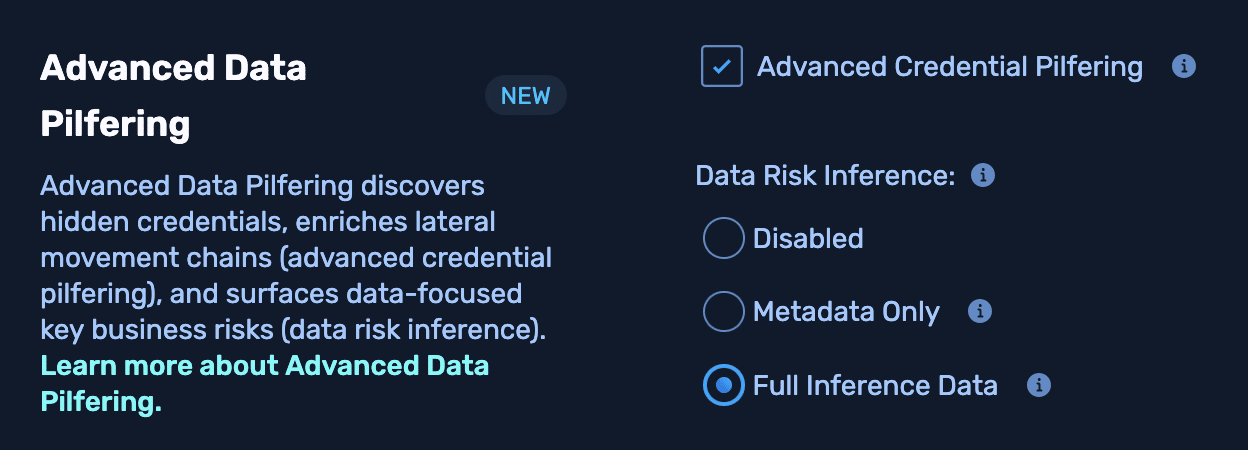The image size is (1248, 450).
Task: Open the Data Risk Inference info icon
Action: 984,176
